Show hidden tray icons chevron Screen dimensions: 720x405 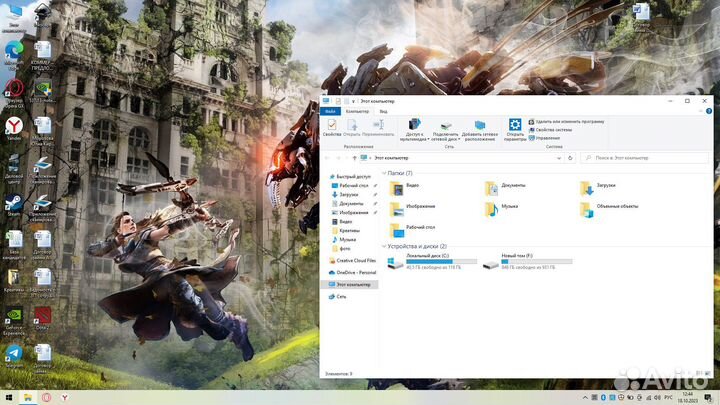point(585,398)
